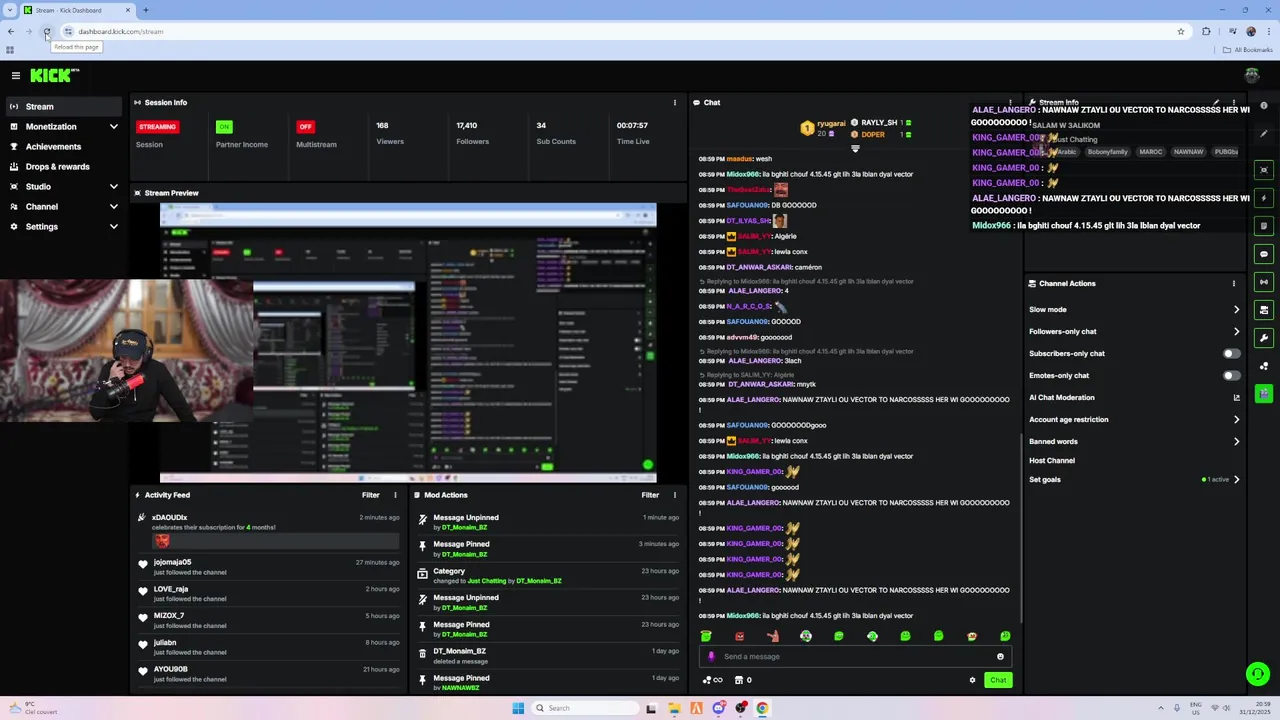1280x720 pixels.
Task: Open the hamburger sidebar menu
Action: 16,75
